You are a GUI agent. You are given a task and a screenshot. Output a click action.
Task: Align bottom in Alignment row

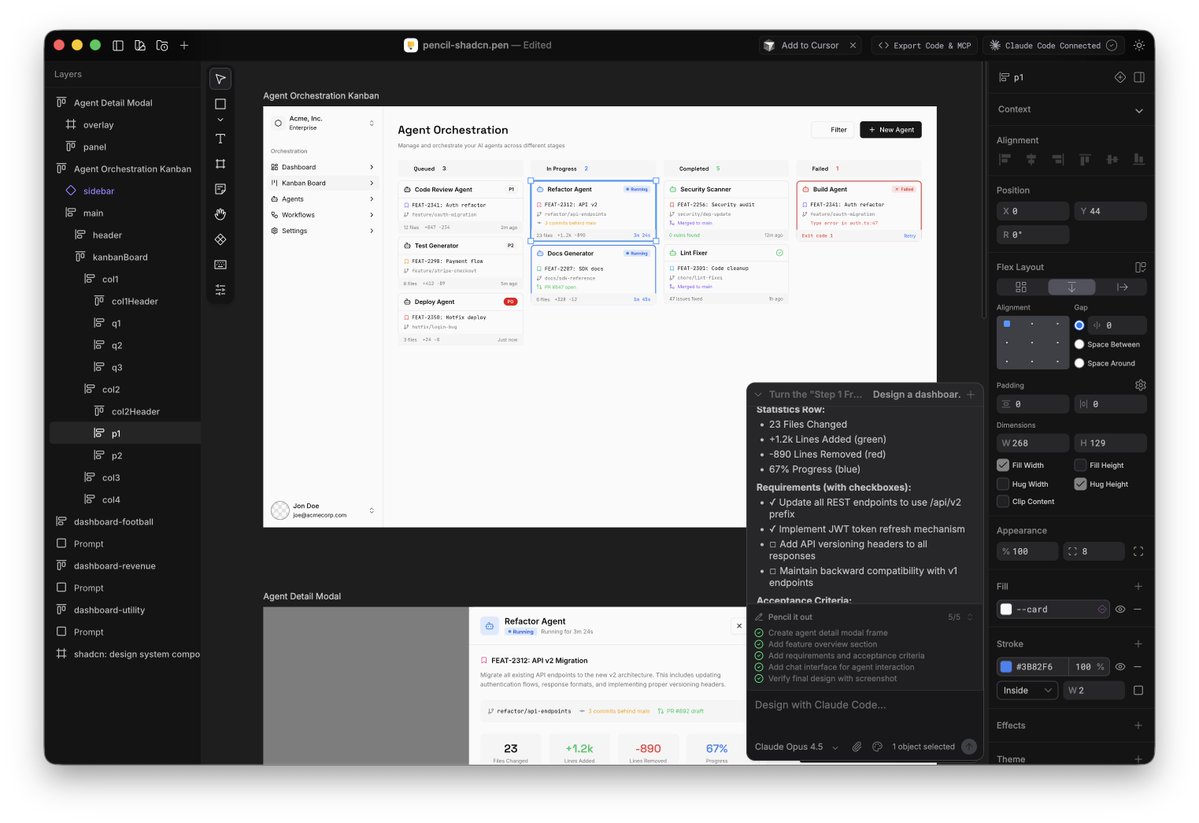tap(1139, 159)
